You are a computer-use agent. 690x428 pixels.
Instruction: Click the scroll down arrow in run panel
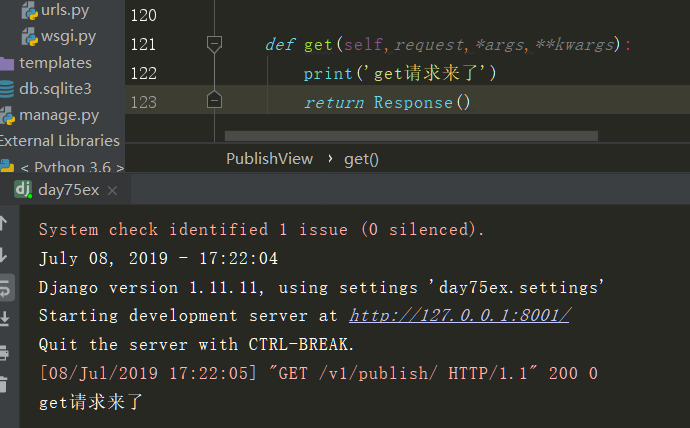coord(4,255)
